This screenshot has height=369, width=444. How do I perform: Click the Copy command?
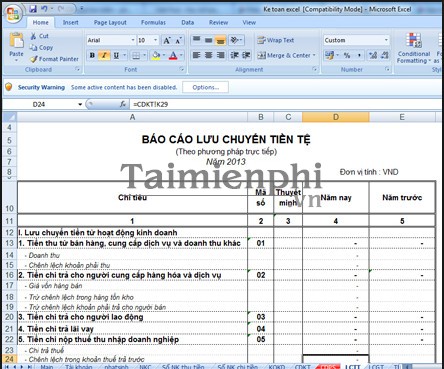pos(41,47)
